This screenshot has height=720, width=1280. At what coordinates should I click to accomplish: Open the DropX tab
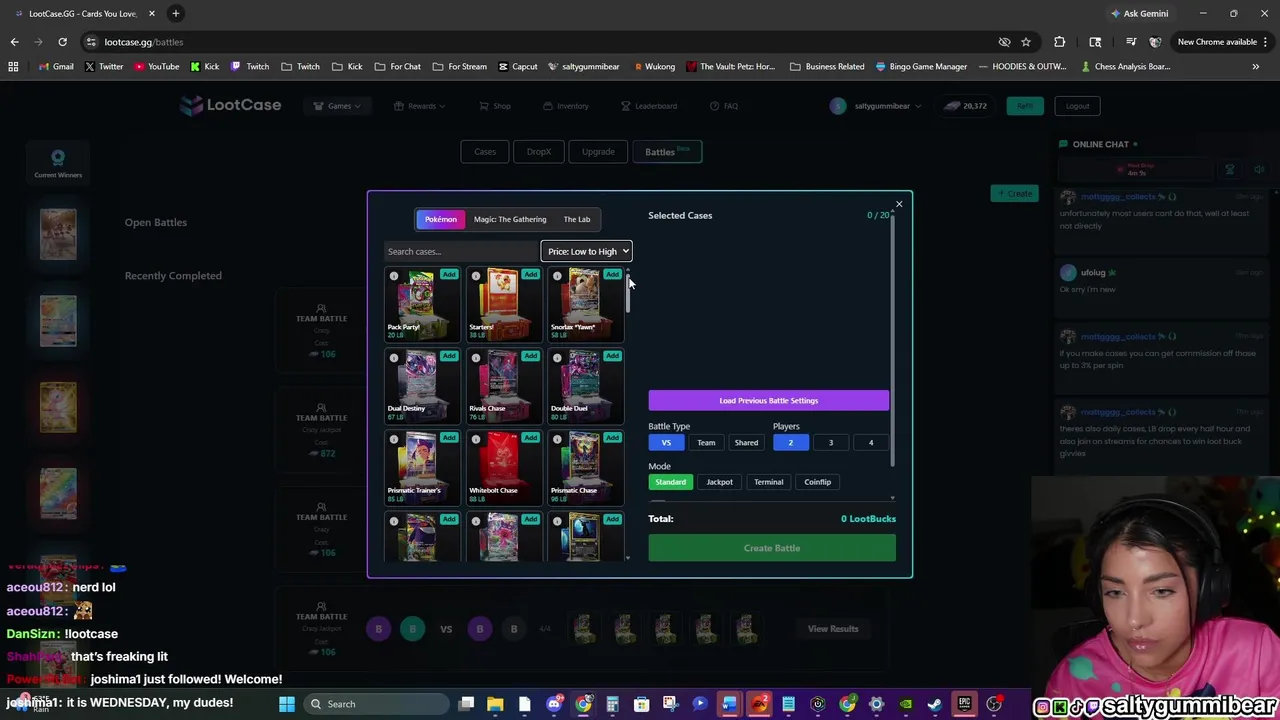click(539, 152)
